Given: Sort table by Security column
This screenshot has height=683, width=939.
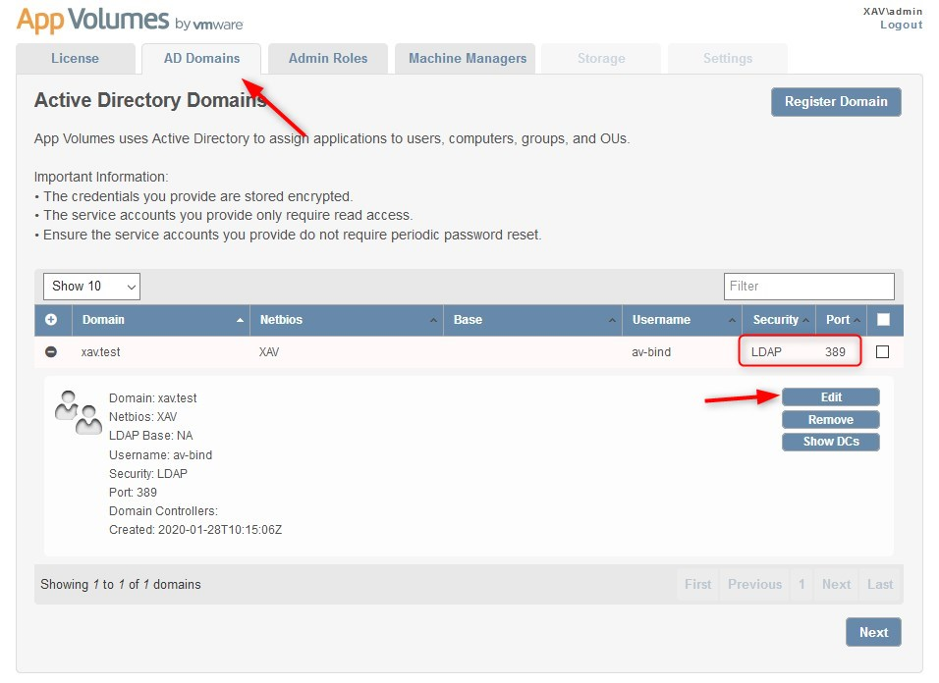Looking at the screenshot, I should click(x=780, y=320).
